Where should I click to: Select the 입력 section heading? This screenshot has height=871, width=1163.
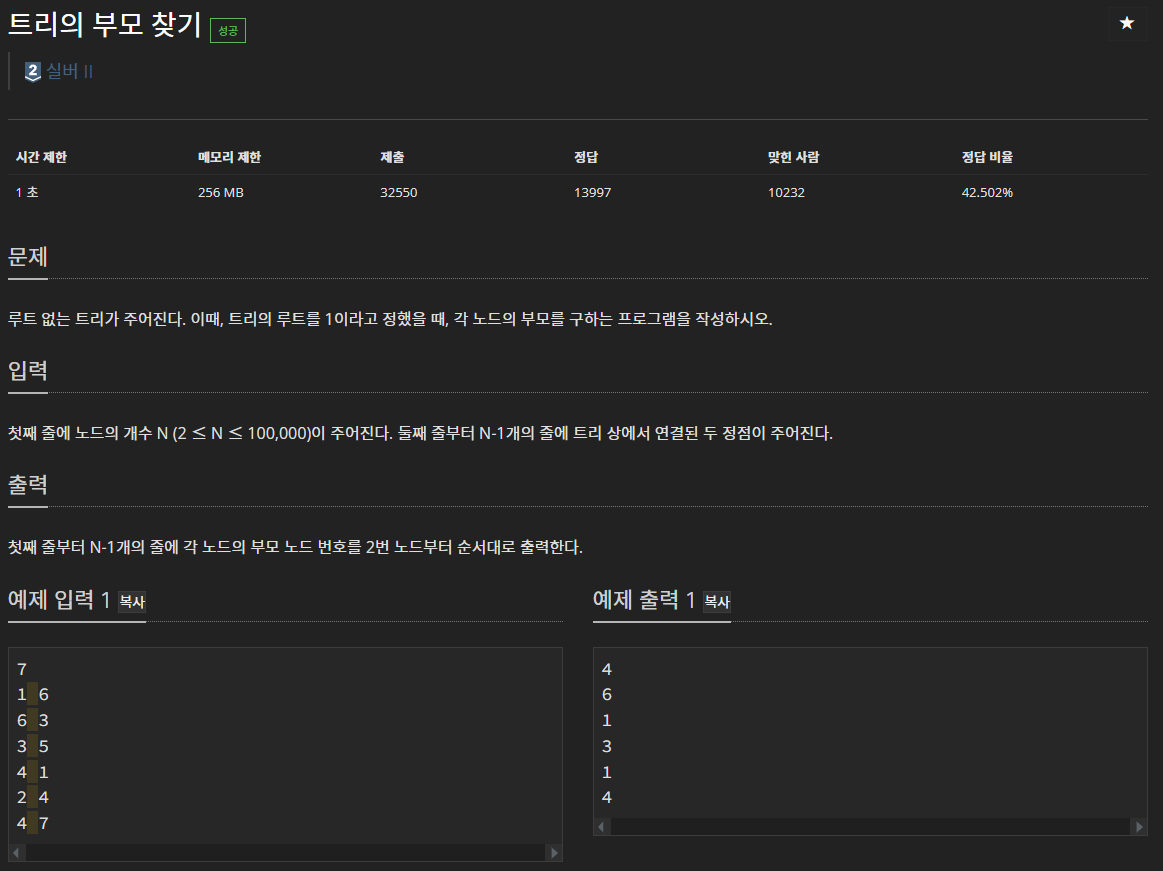click(26, 371)
